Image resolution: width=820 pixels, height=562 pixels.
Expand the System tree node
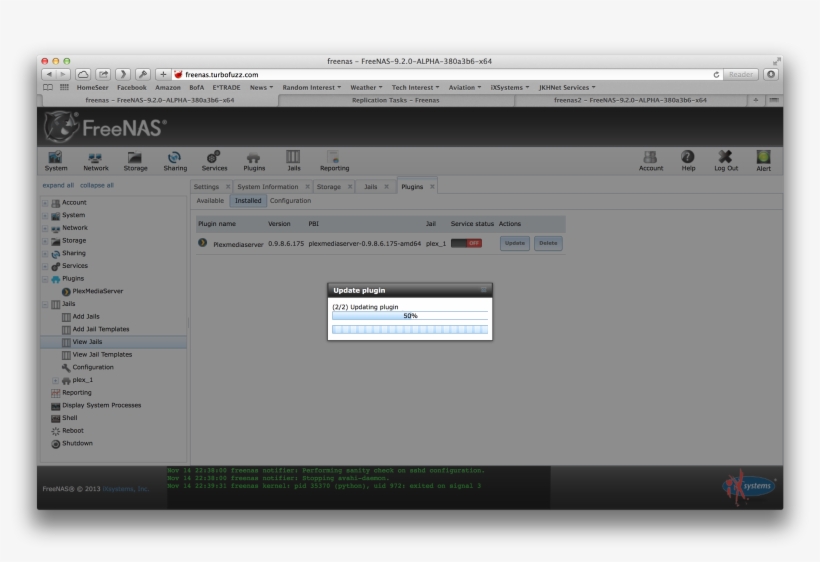[x=45, y=215]
